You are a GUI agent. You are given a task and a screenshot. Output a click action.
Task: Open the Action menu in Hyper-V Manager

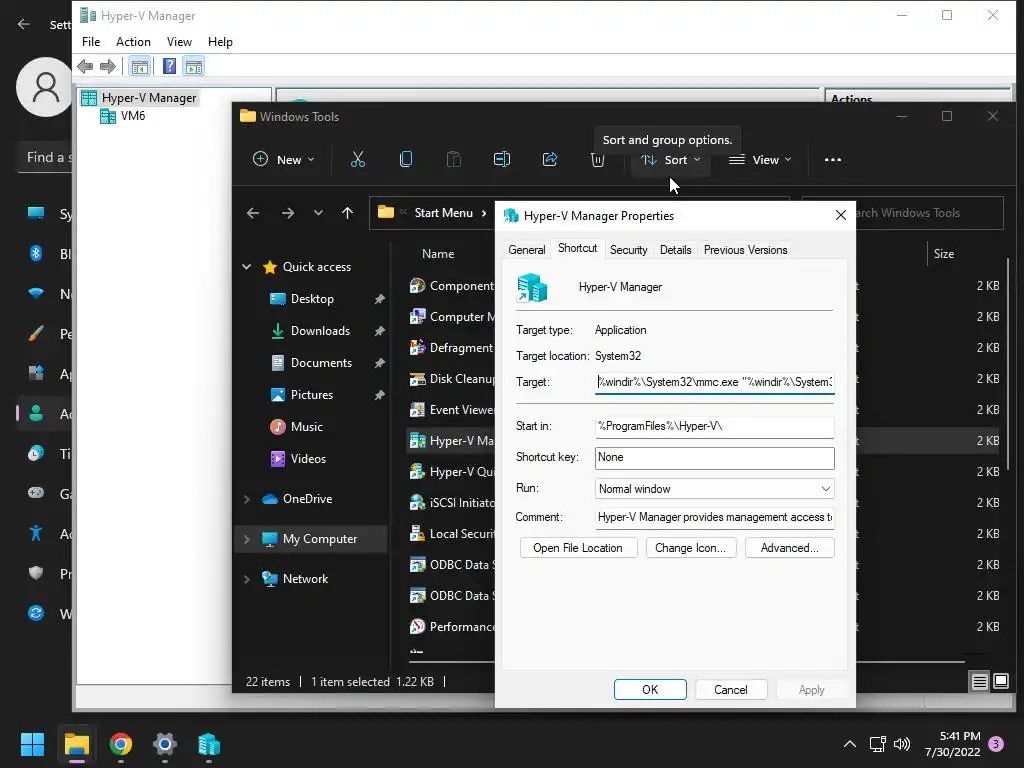(133, 42)
